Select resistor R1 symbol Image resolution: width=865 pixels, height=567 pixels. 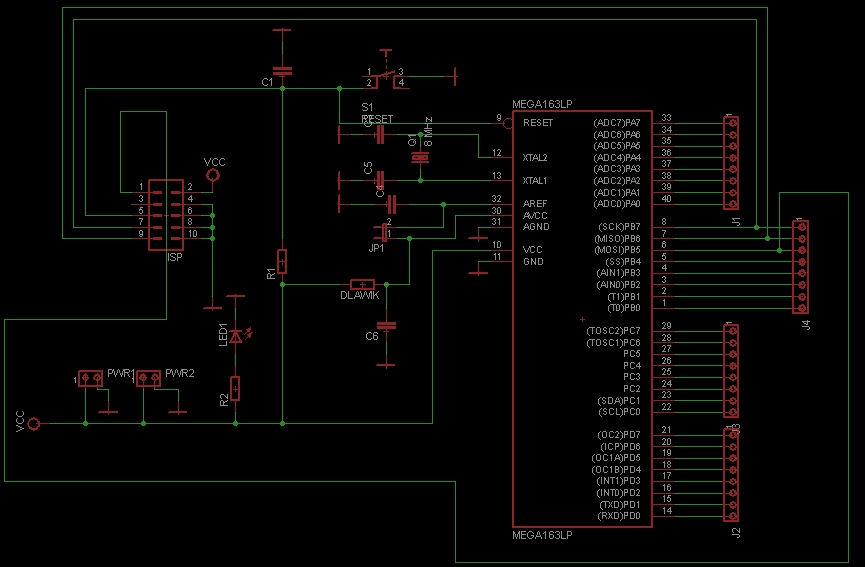coord(282,261)
